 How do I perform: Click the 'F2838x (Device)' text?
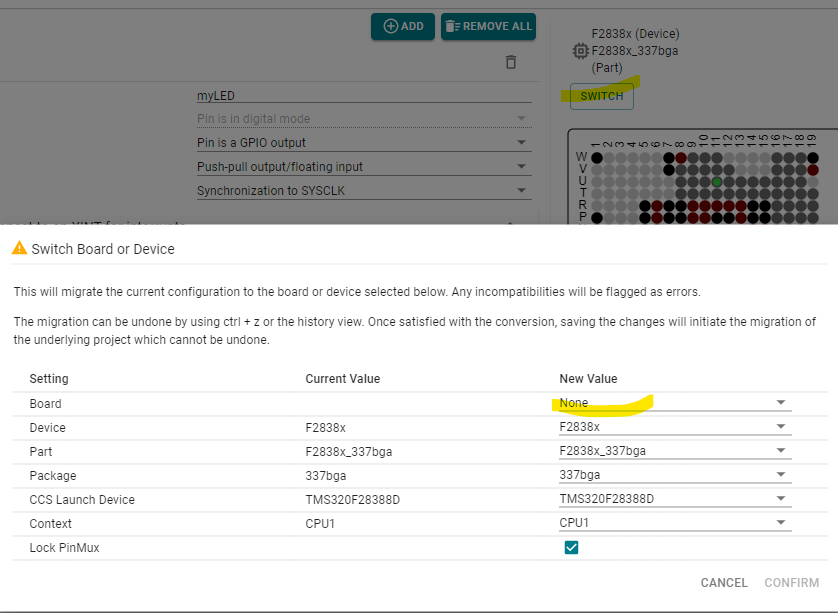(x=635, y=34)
